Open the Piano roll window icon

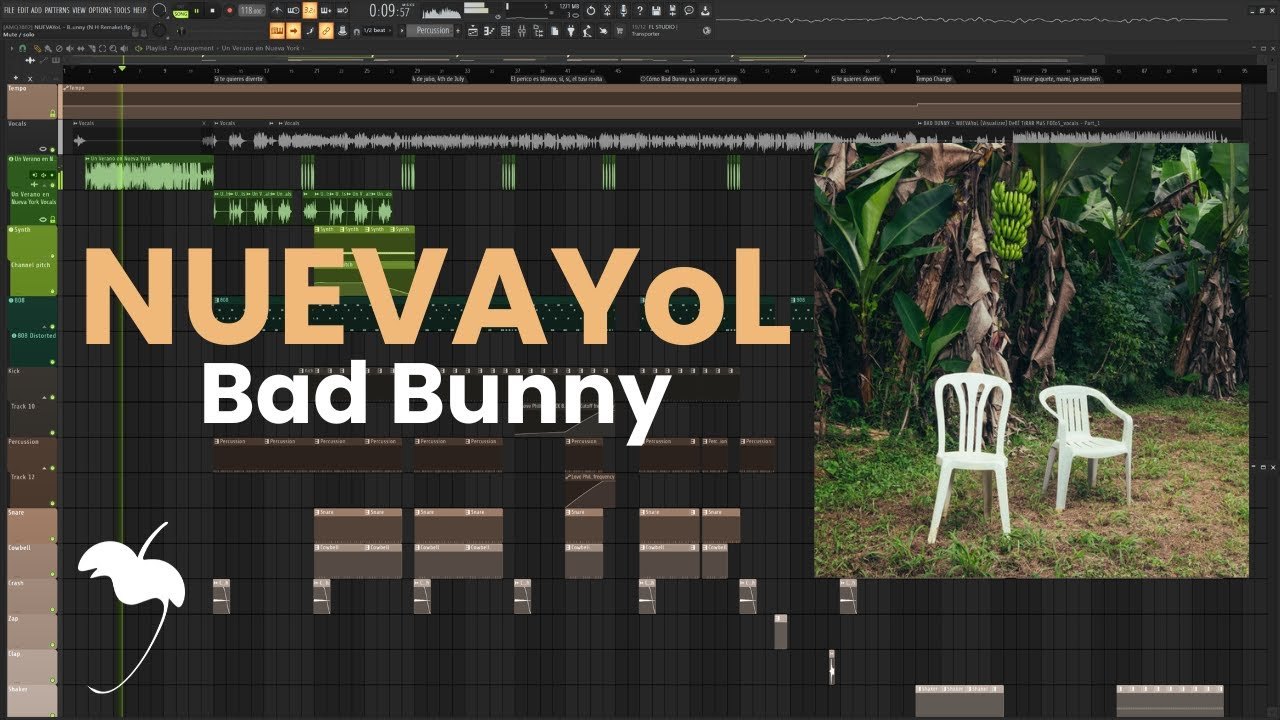489,31
